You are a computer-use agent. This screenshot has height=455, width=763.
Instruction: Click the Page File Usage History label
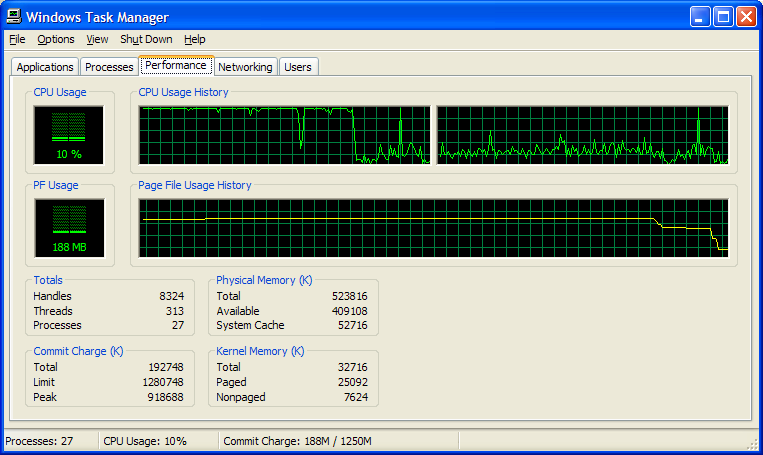(195, 185)
